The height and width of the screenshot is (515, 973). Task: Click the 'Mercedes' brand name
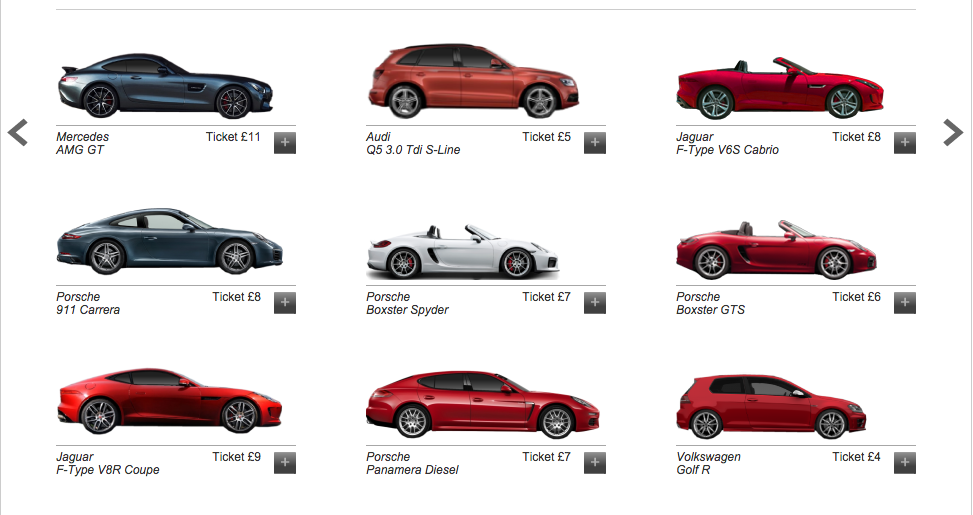(83, 137)
